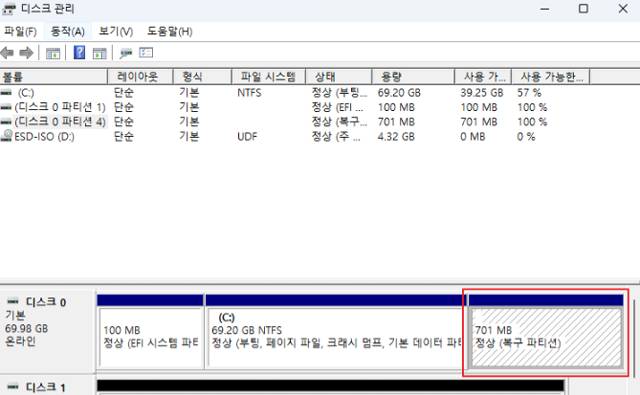Open the 동작(A) menu
This screenshot has width=640, height=395.
click(67, 31)
